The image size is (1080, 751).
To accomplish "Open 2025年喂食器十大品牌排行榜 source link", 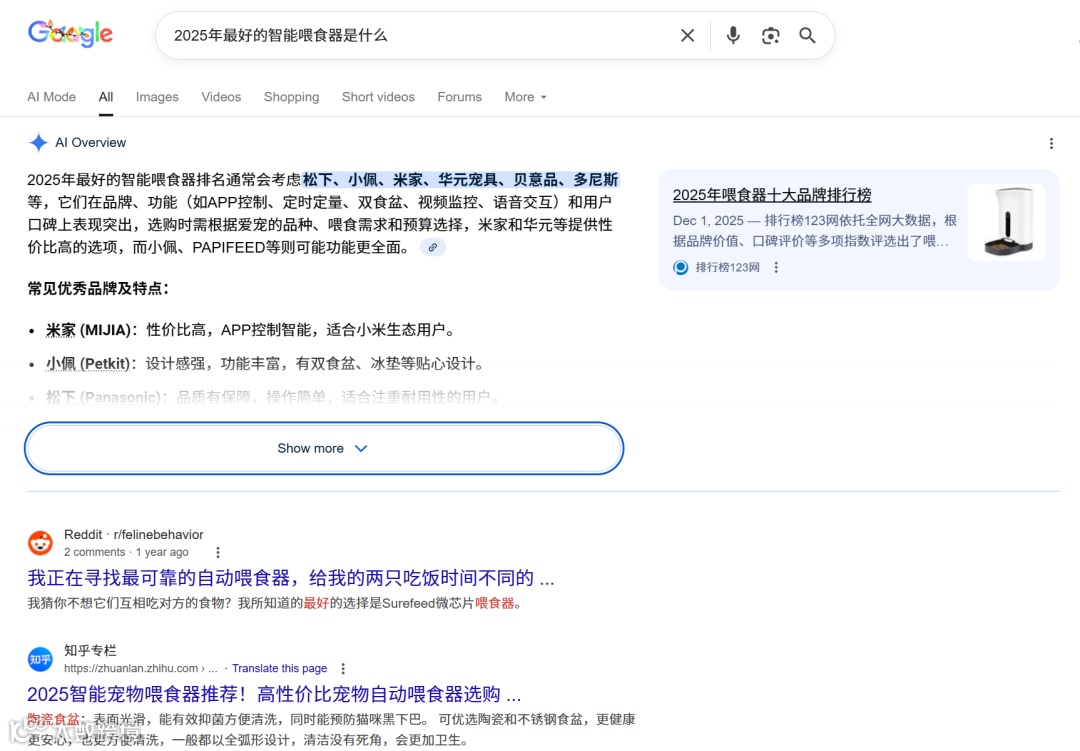I will point(772,195).
